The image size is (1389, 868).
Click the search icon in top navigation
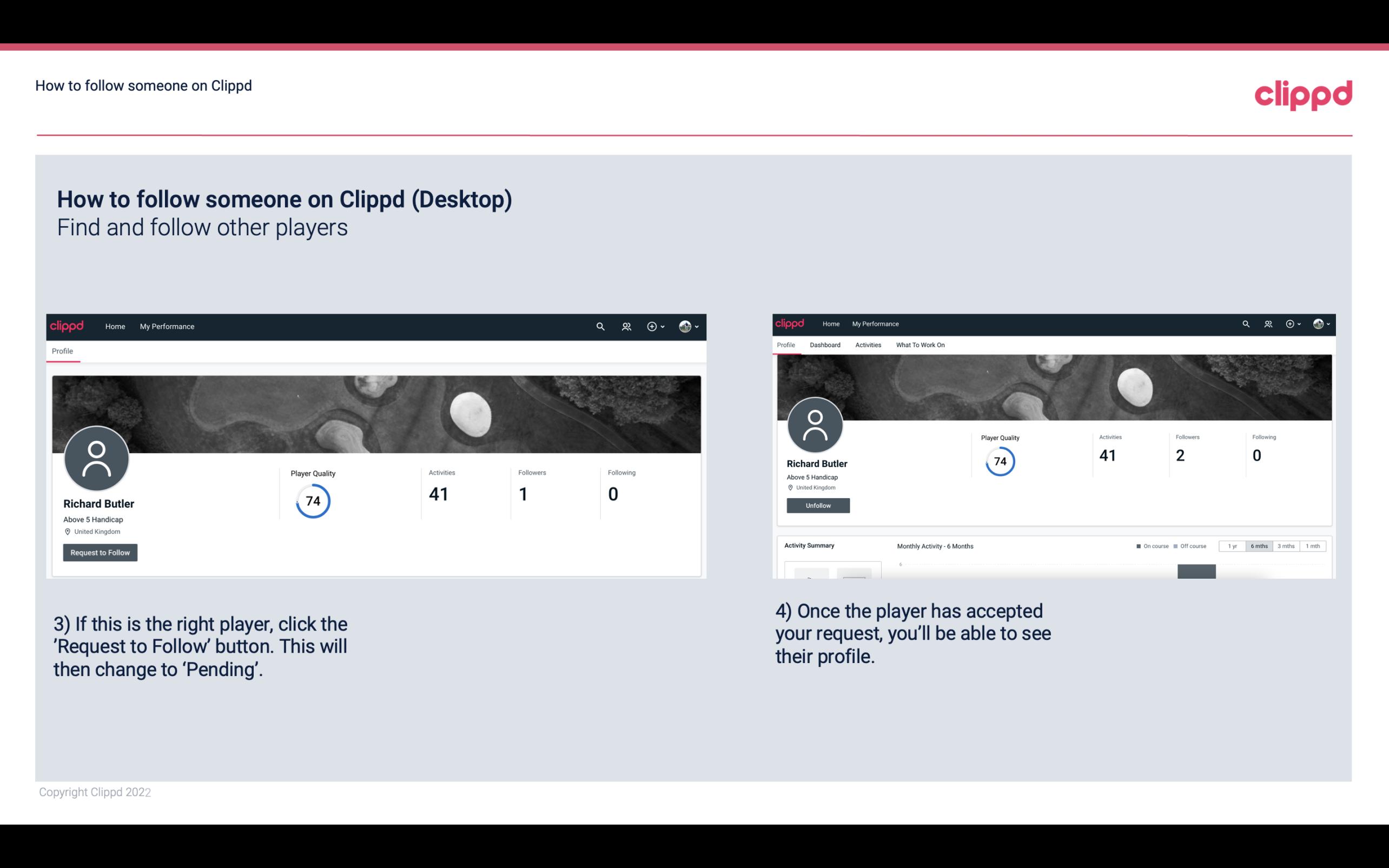600,326
